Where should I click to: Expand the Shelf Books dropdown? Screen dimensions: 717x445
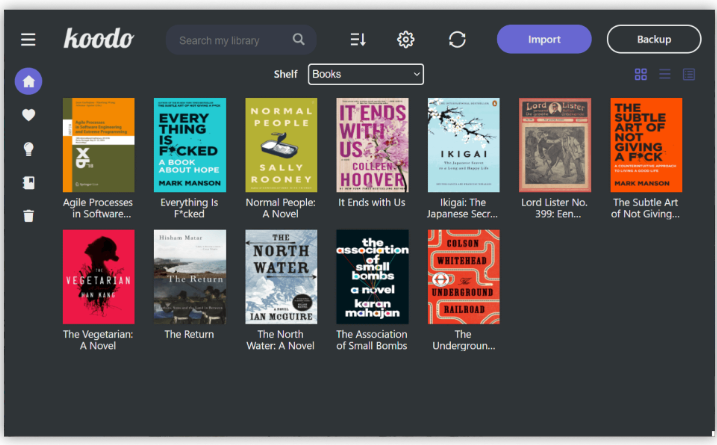tap(365, 74)
